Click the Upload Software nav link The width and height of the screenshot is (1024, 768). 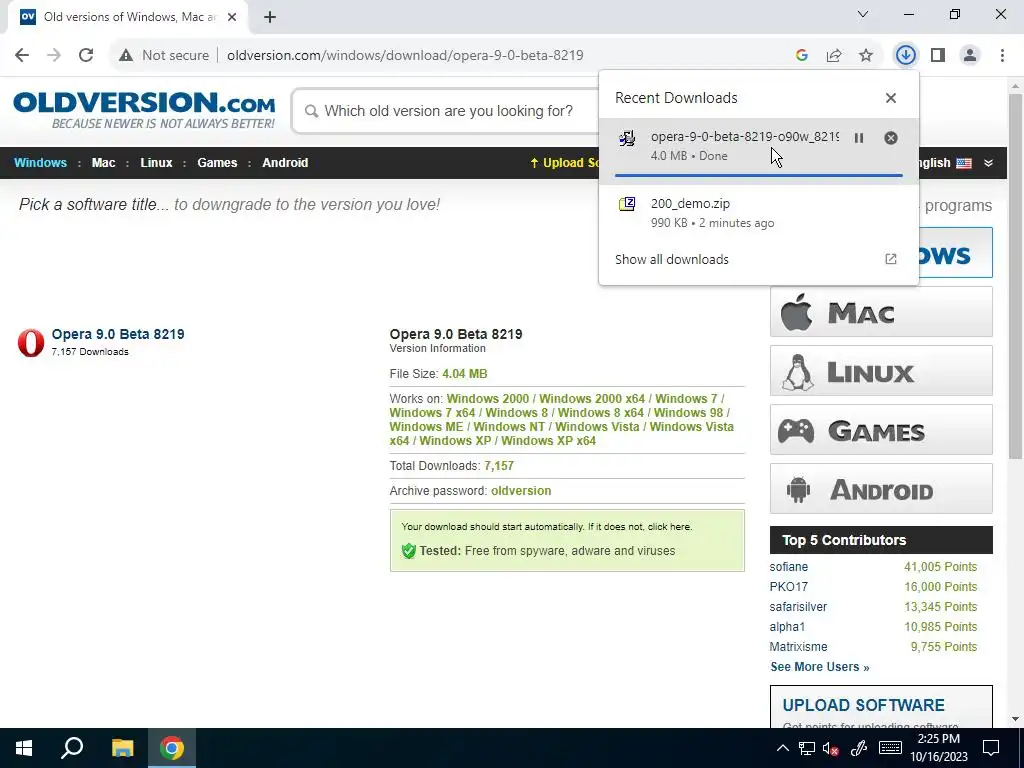(564, 163)
